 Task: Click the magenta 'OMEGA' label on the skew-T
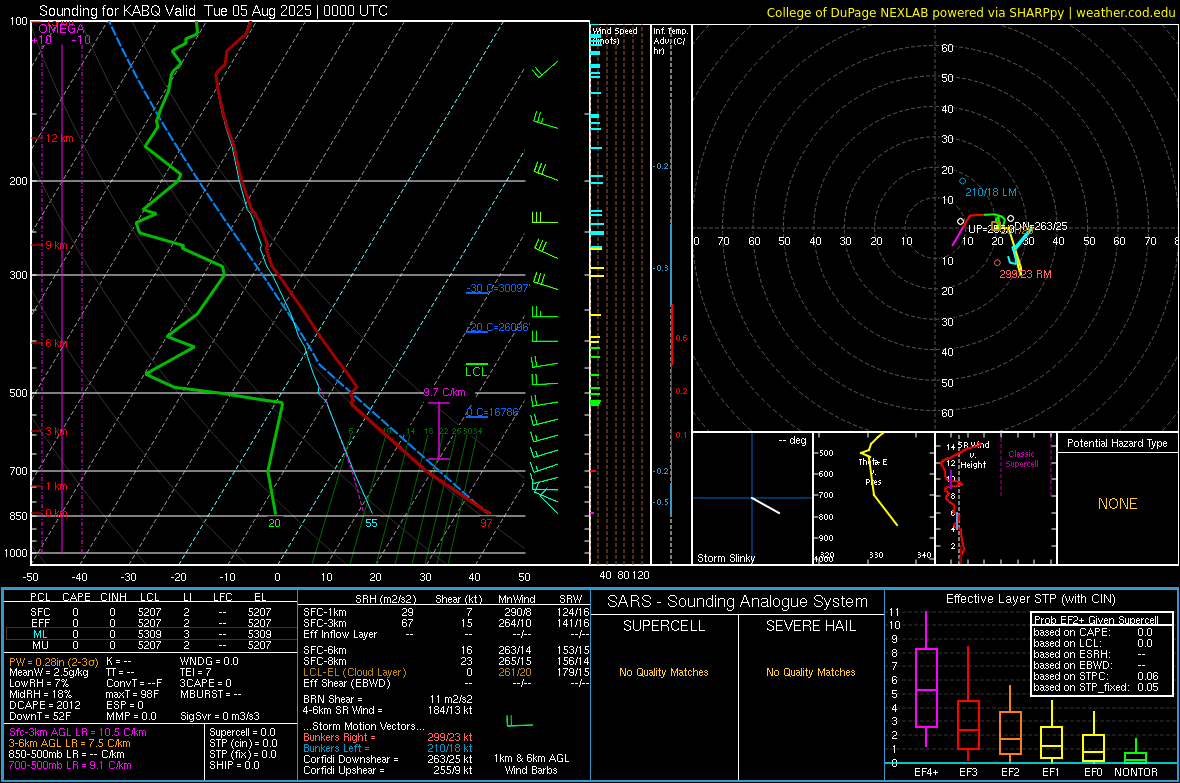coord(61,29)
